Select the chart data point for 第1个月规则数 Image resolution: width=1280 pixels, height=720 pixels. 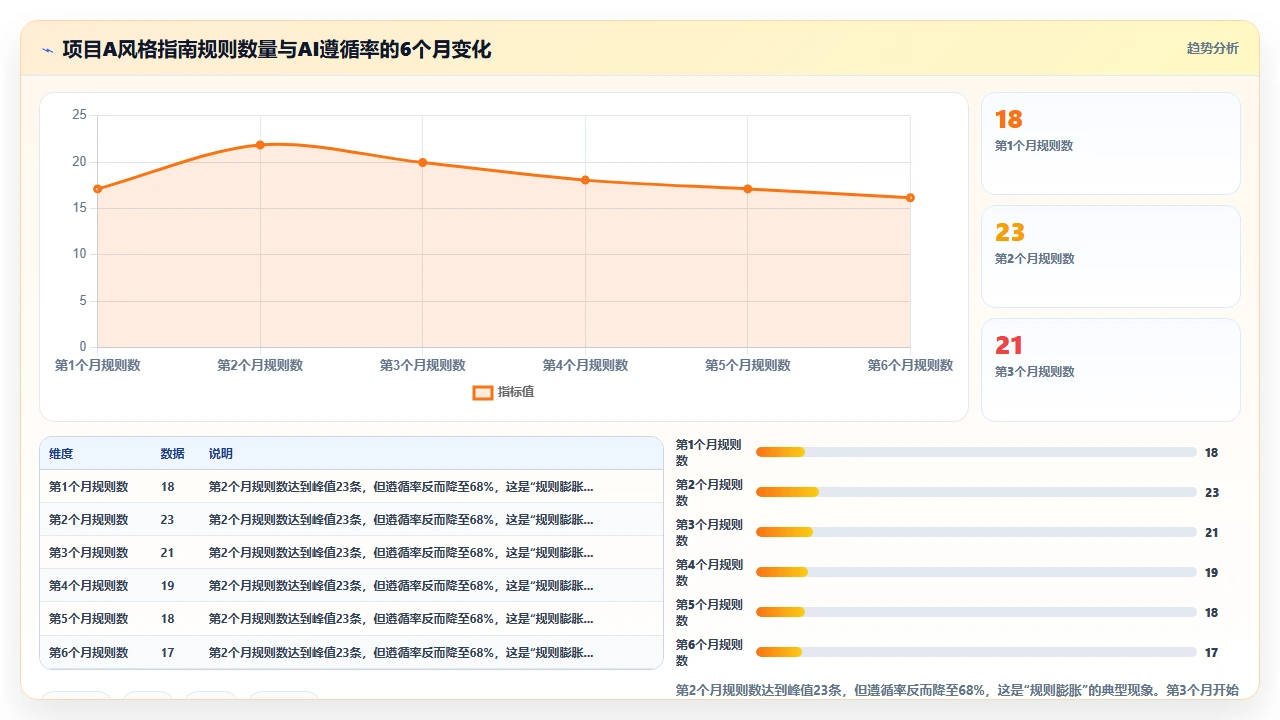[x=97, y=189]
